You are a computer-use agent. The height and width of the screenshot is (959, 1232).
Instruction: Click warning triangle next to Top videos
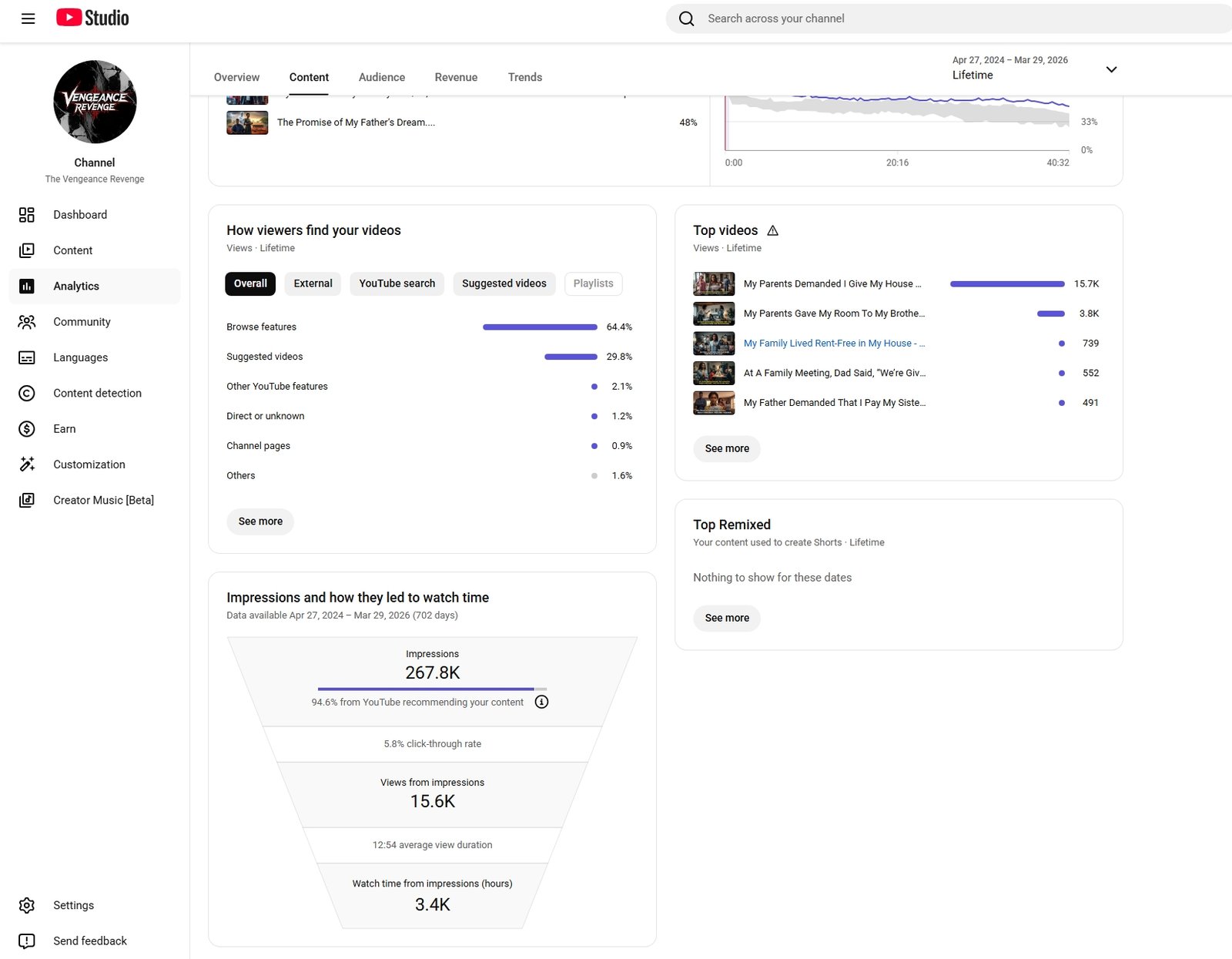(772, 230)
